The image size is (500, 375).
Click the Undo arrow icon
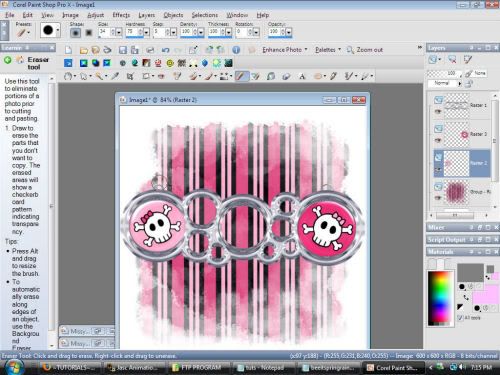[165, 50]
